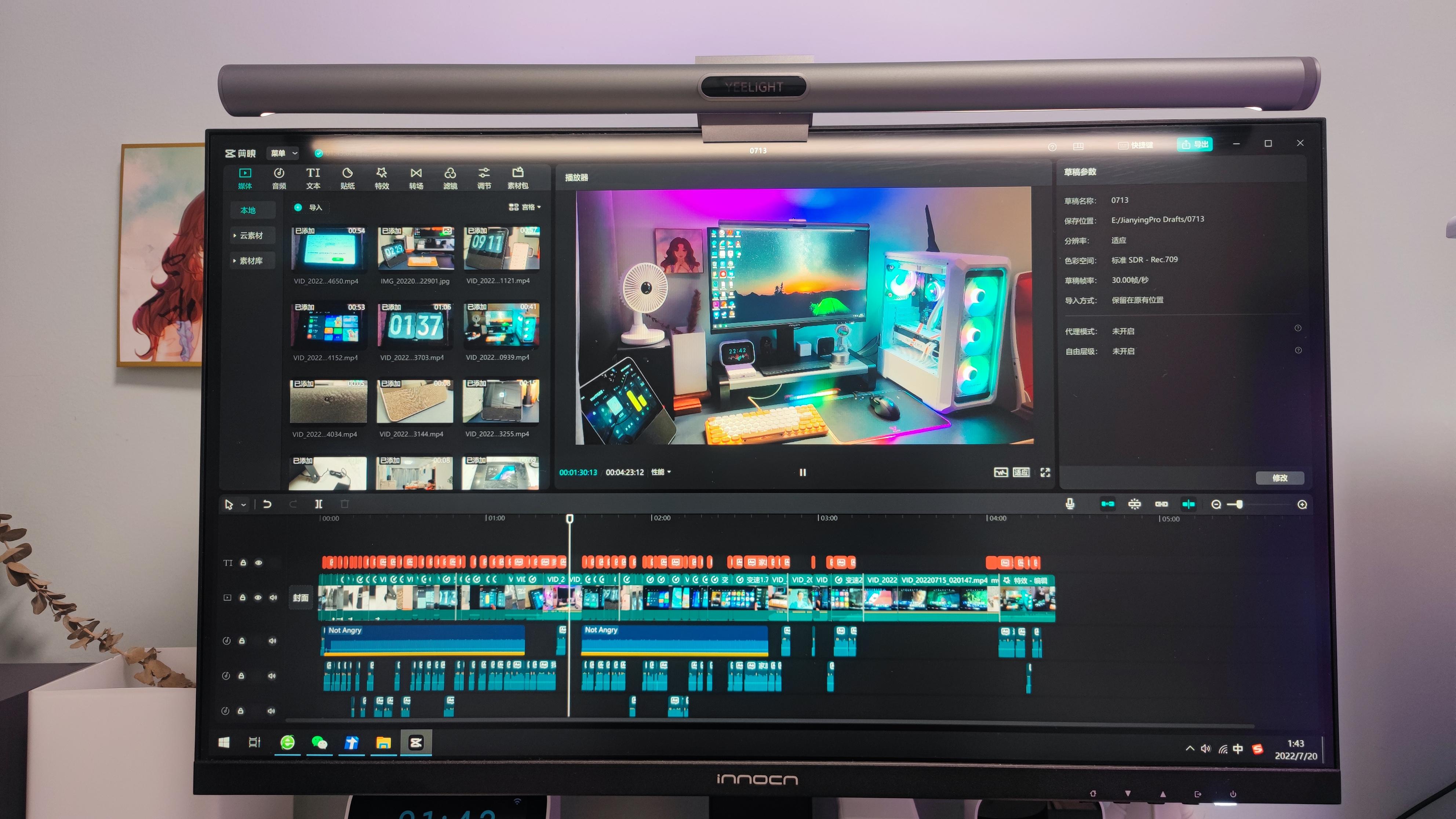Click the split clip tool in timeline toolbar
Image resolution: width=1456 pixels, height=819 pixels.
319,503
